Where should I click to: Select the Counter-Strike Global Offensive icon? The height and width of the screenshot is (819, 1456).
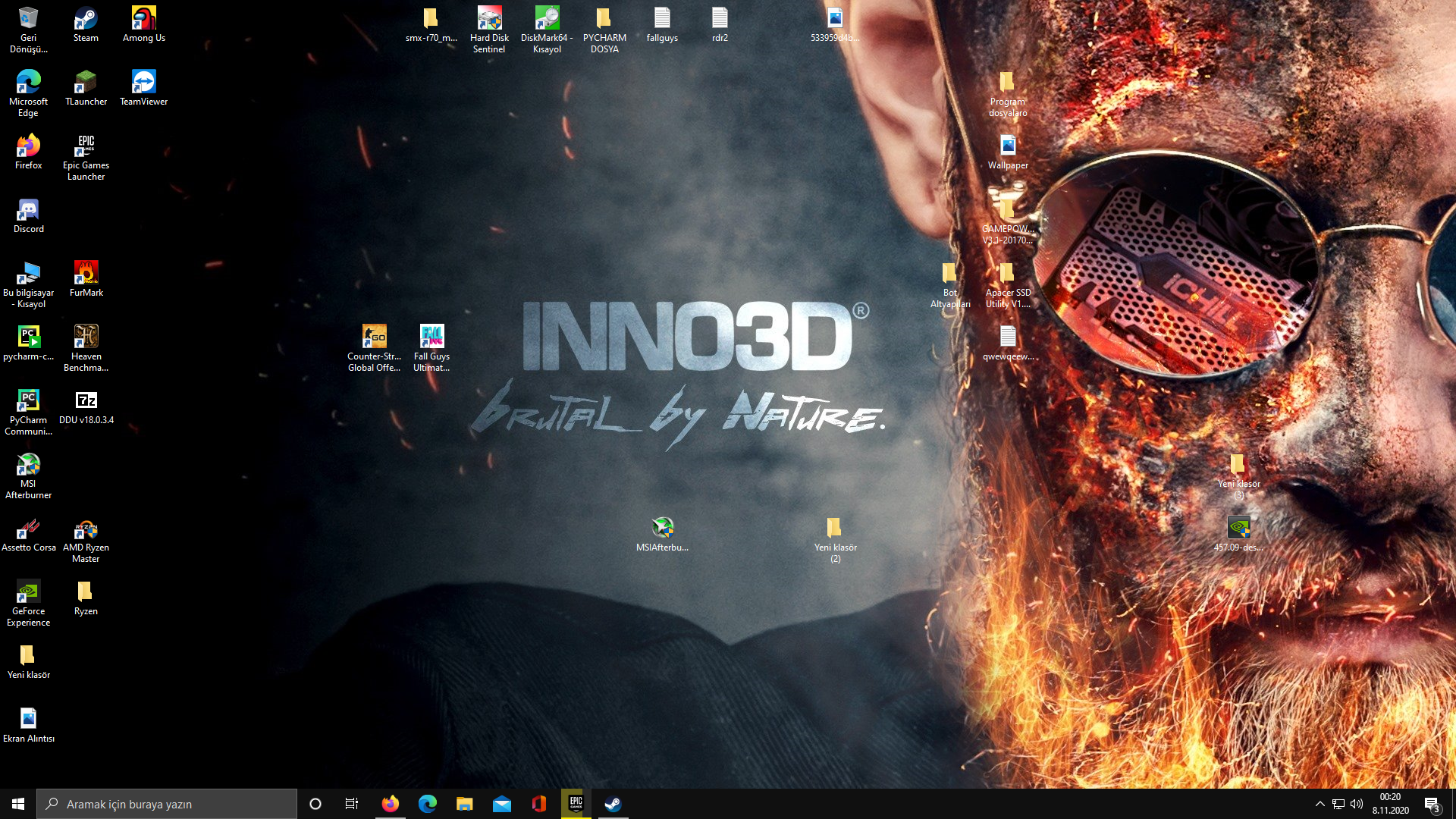coord(374,348)
